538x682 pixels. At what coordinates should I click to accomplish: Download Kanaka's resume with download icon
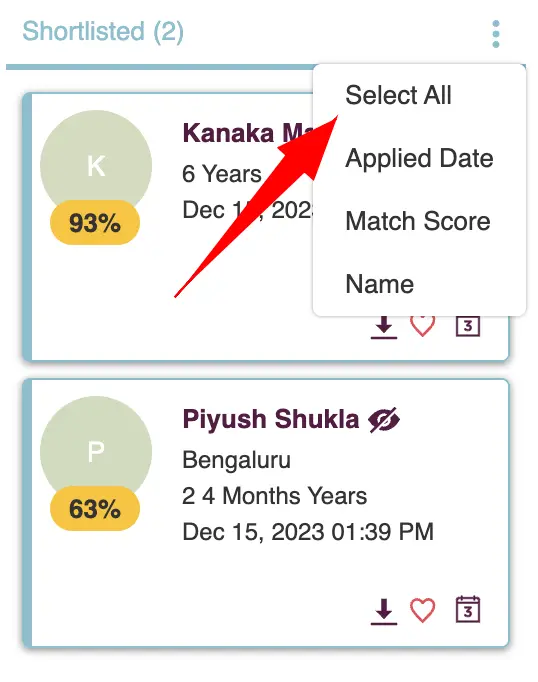(384, 327)
